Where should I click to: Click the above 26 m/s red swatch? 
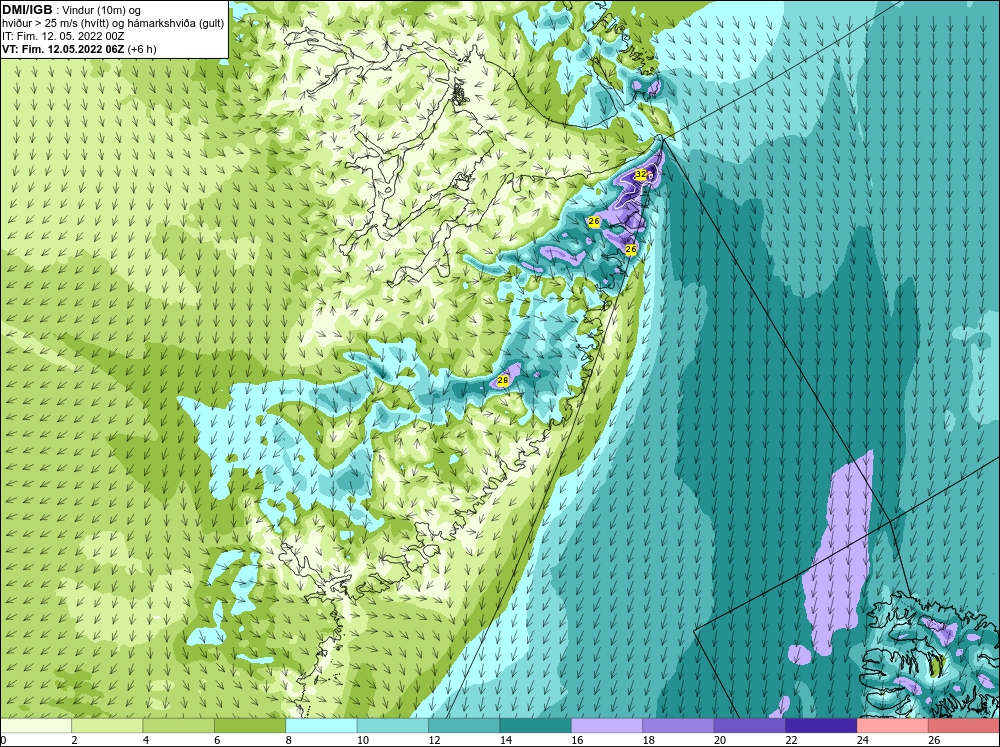pos(964,725)
